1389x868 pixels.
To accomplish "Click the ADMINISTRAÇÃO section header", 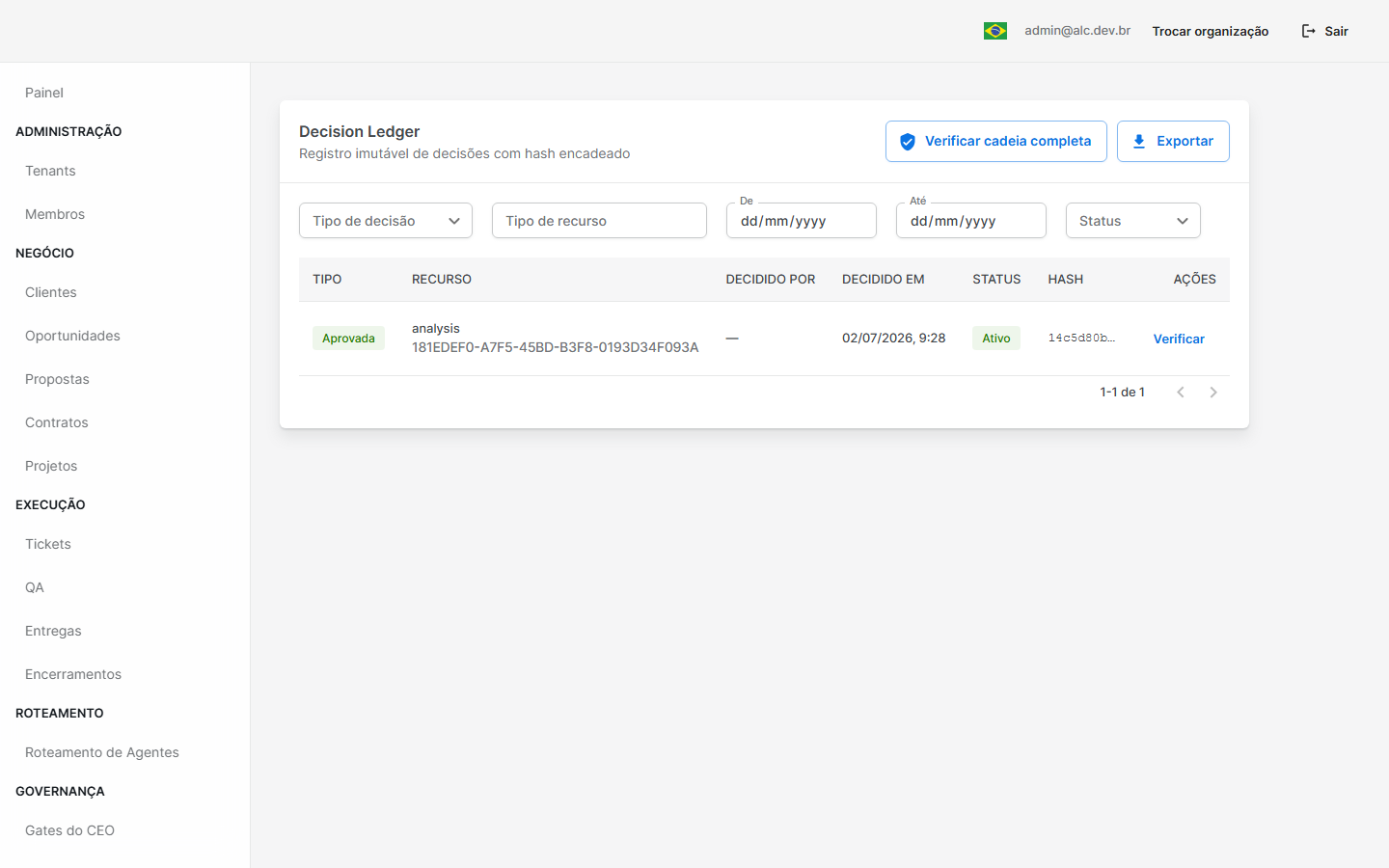I will (68, 132).
